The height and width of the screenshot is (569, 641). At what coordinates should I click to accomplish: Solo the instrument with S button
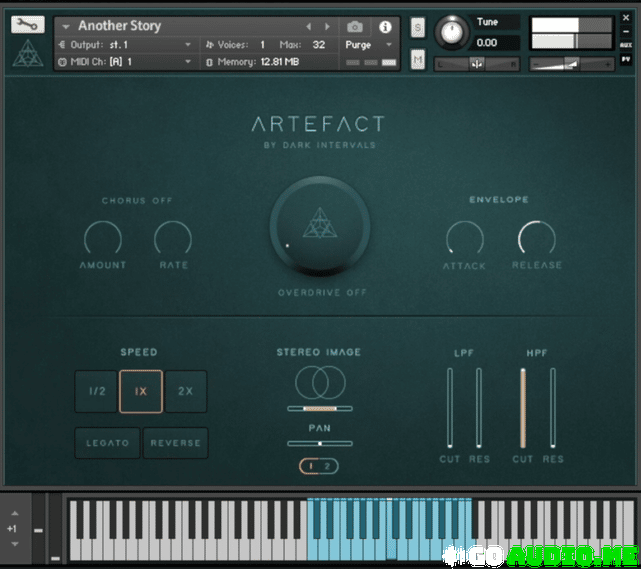pyautogui.click(x=417, y=27)
